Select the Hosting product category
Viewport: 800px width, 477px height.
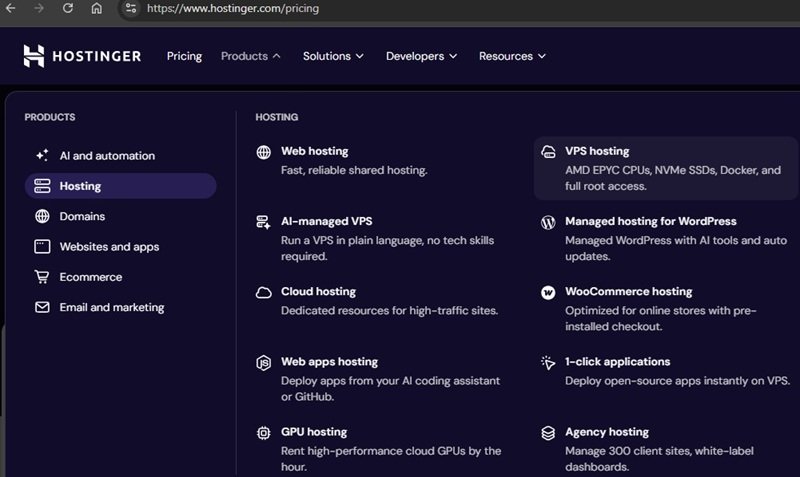tap(120, 186)
